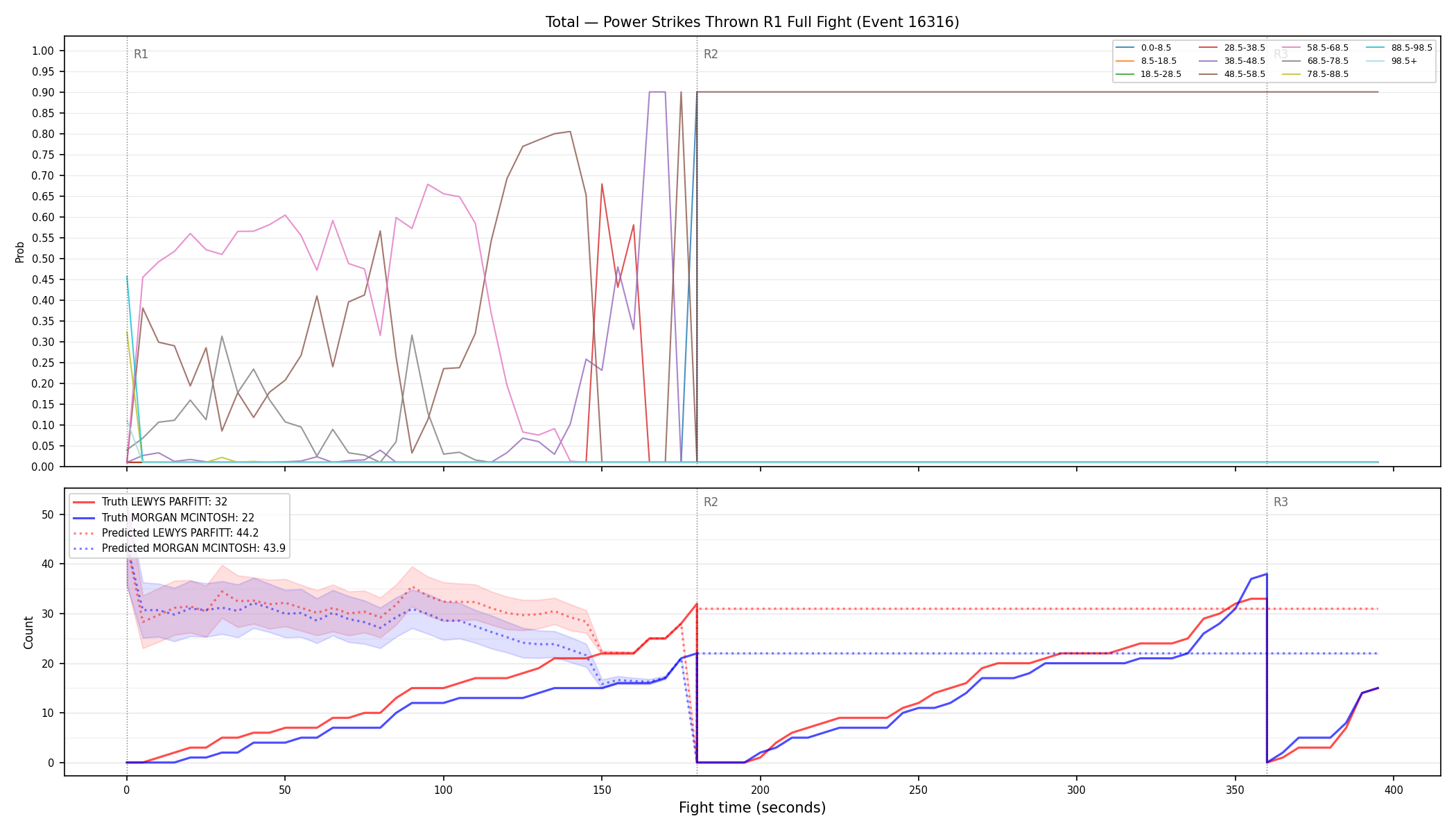This screenshot has height=832, width=1456.
Task: Click the 350 tick on the time axis
Action: (1235, 790)
